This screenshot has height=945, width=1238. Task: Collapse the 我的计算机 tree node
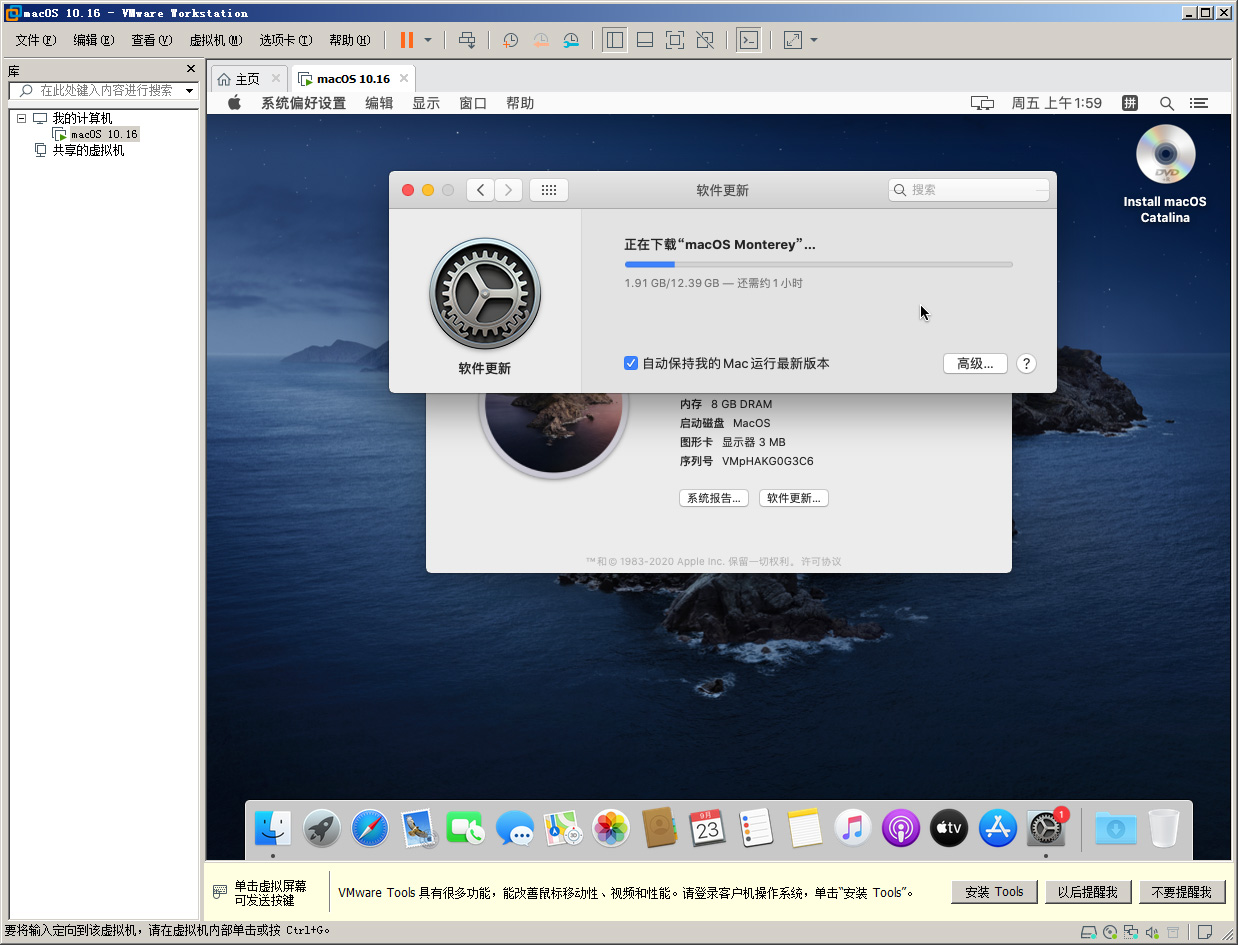click(x=21, y=118)
